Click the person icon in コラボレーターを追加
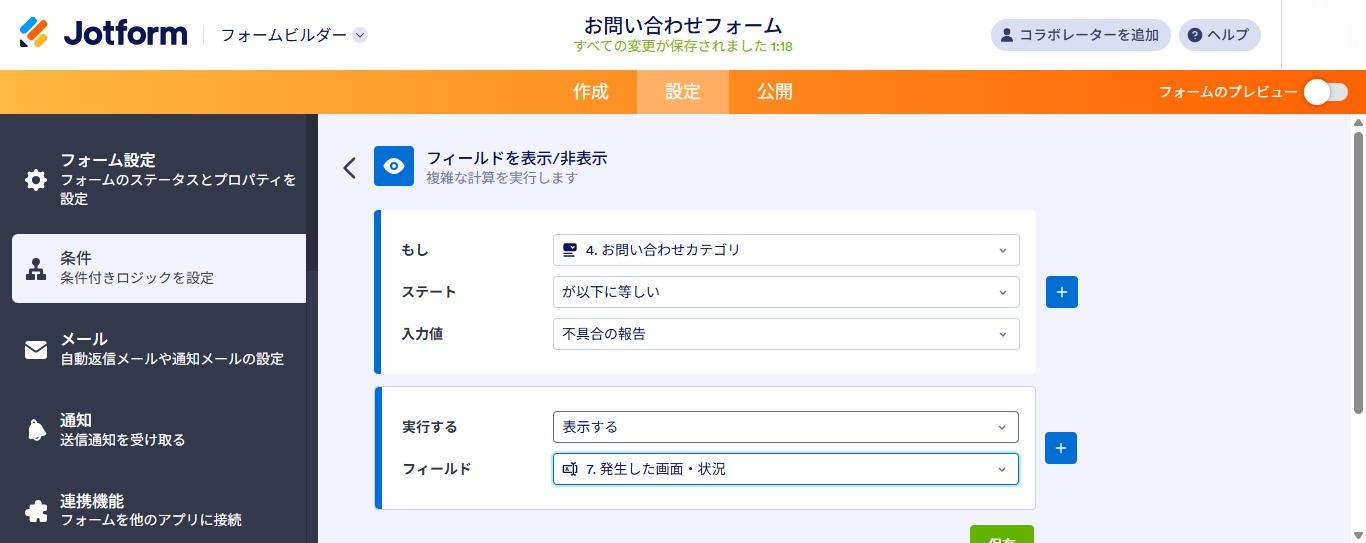 pos(1007,35)
